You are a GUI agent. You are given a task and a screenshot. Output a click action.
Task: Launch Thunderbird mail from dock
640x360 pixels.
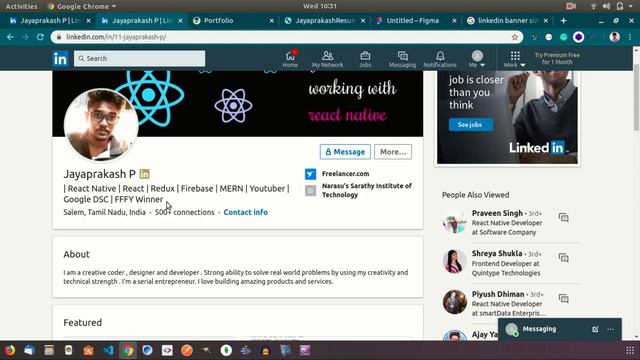[x=29, y=351]
